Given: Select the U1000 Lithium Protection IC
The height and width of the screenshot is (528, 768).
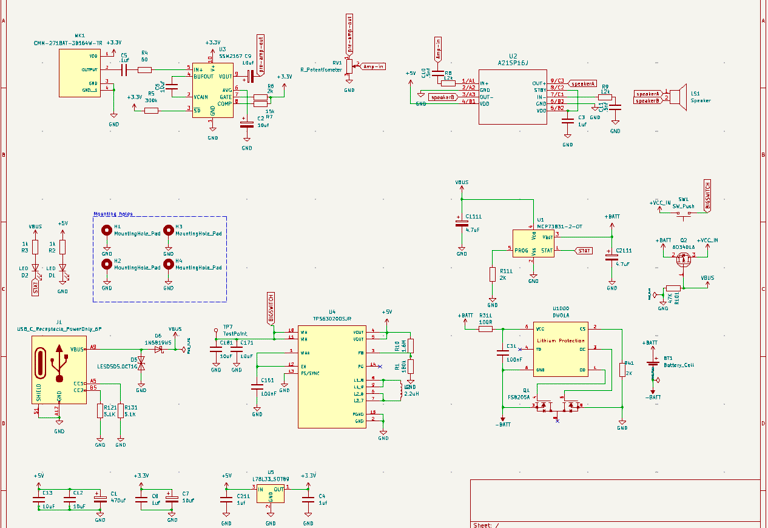Looking at the screenshot, I should point(560,349).
